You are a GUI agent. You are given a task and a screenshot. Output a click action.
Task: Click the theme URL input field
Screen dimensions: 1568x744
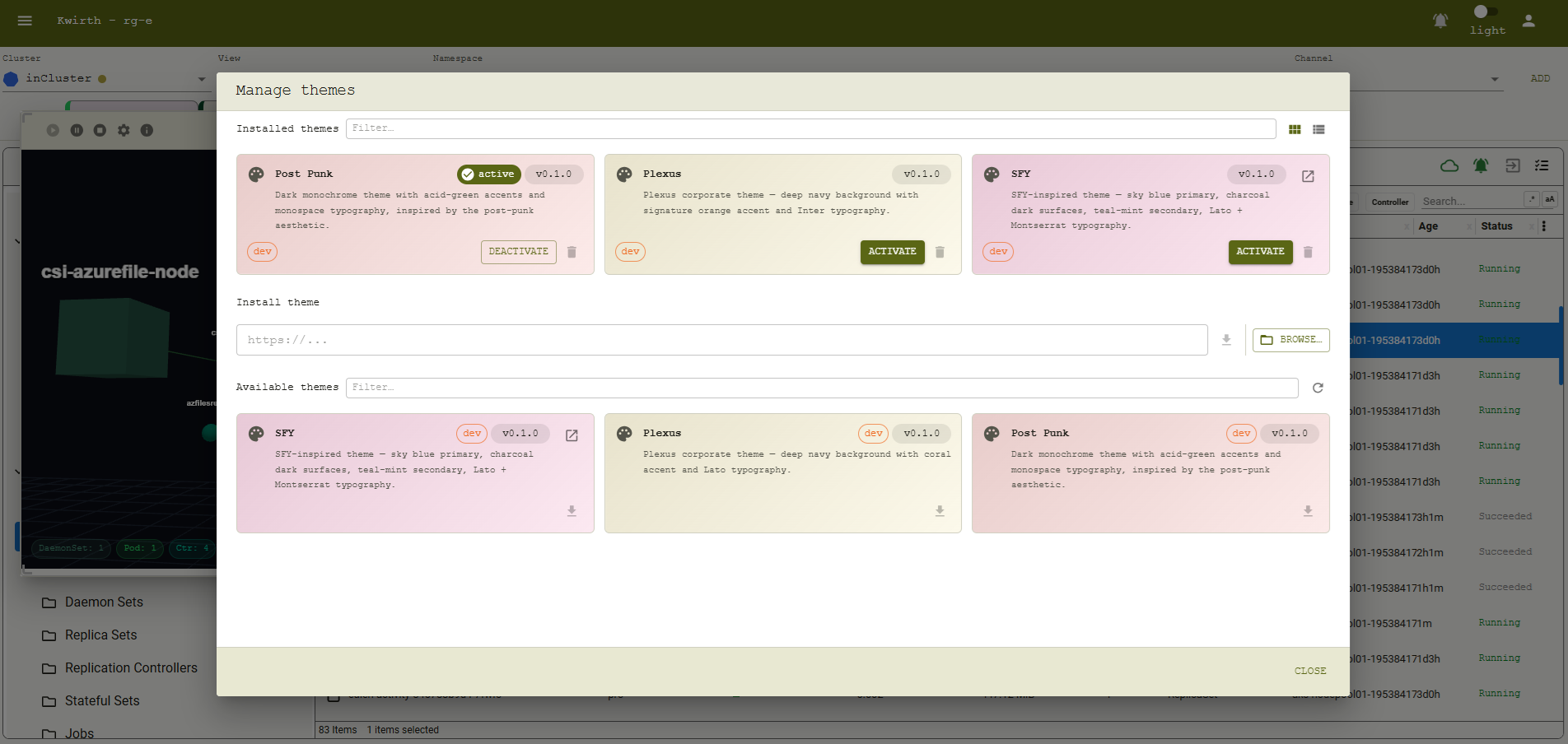click(x=721, y=340)
